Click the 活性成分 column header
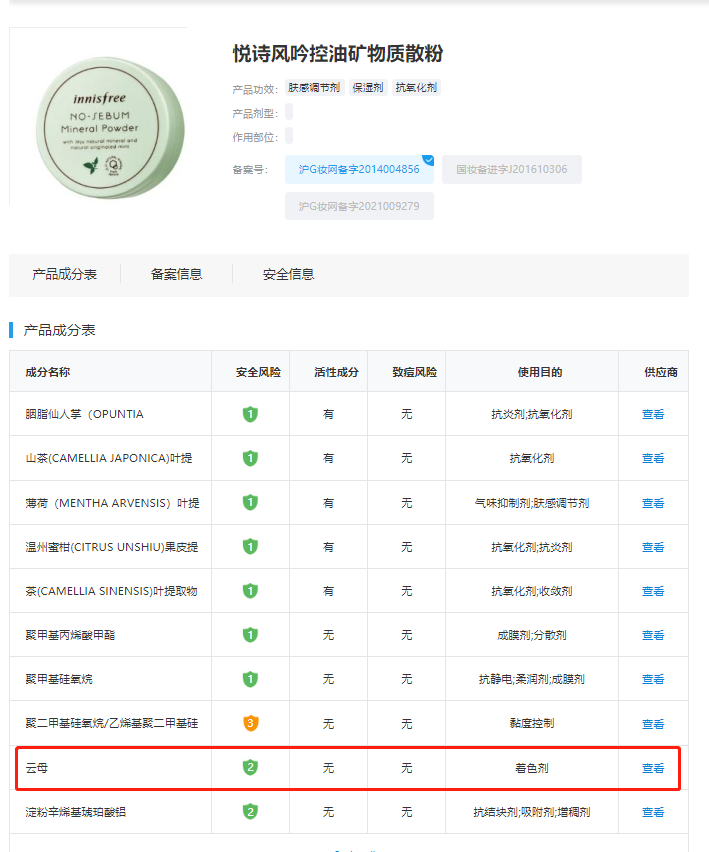709x852 pixels. pos(336,372)
